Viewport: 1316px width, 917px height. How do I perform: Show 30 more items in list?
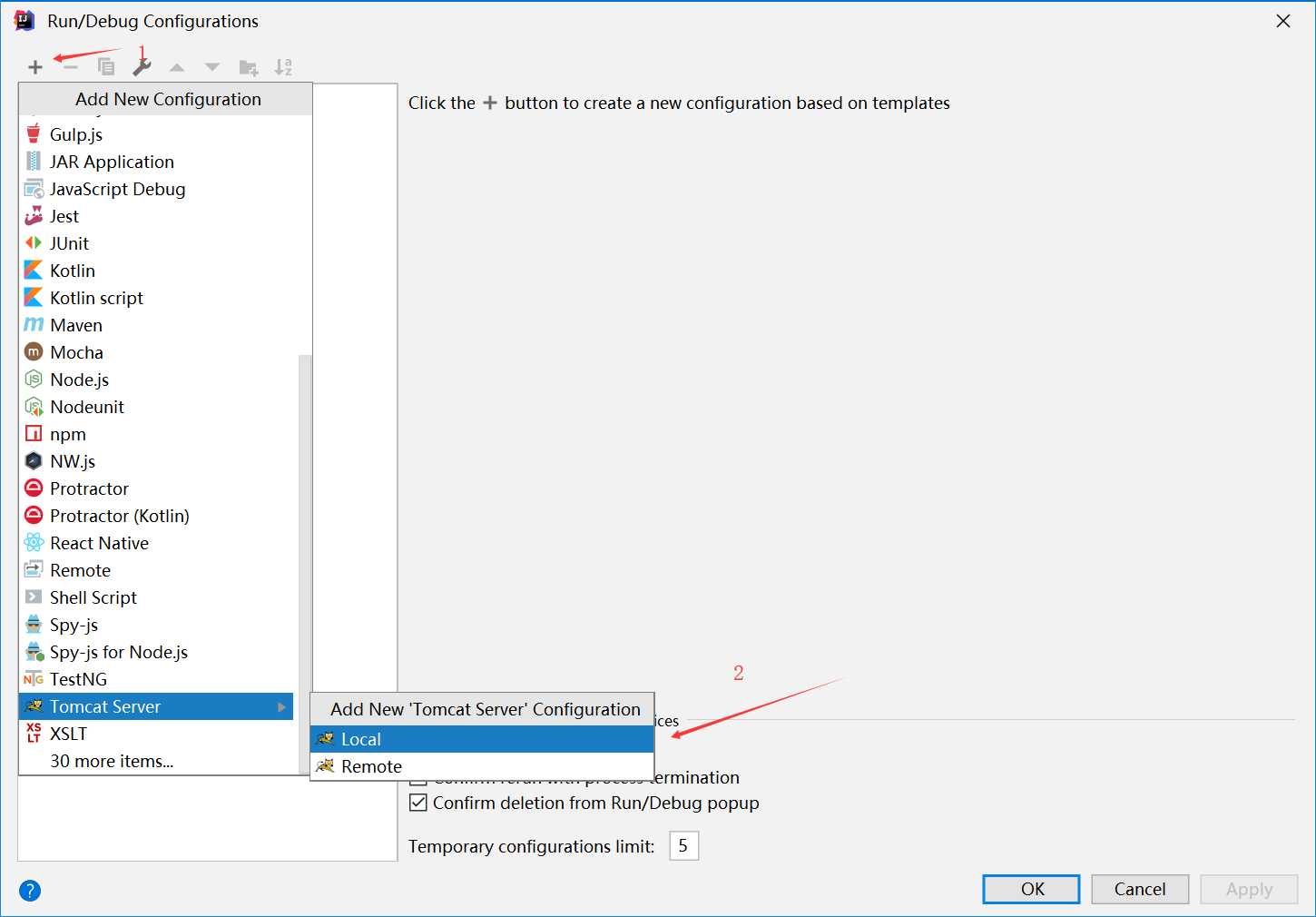[156, 761]
